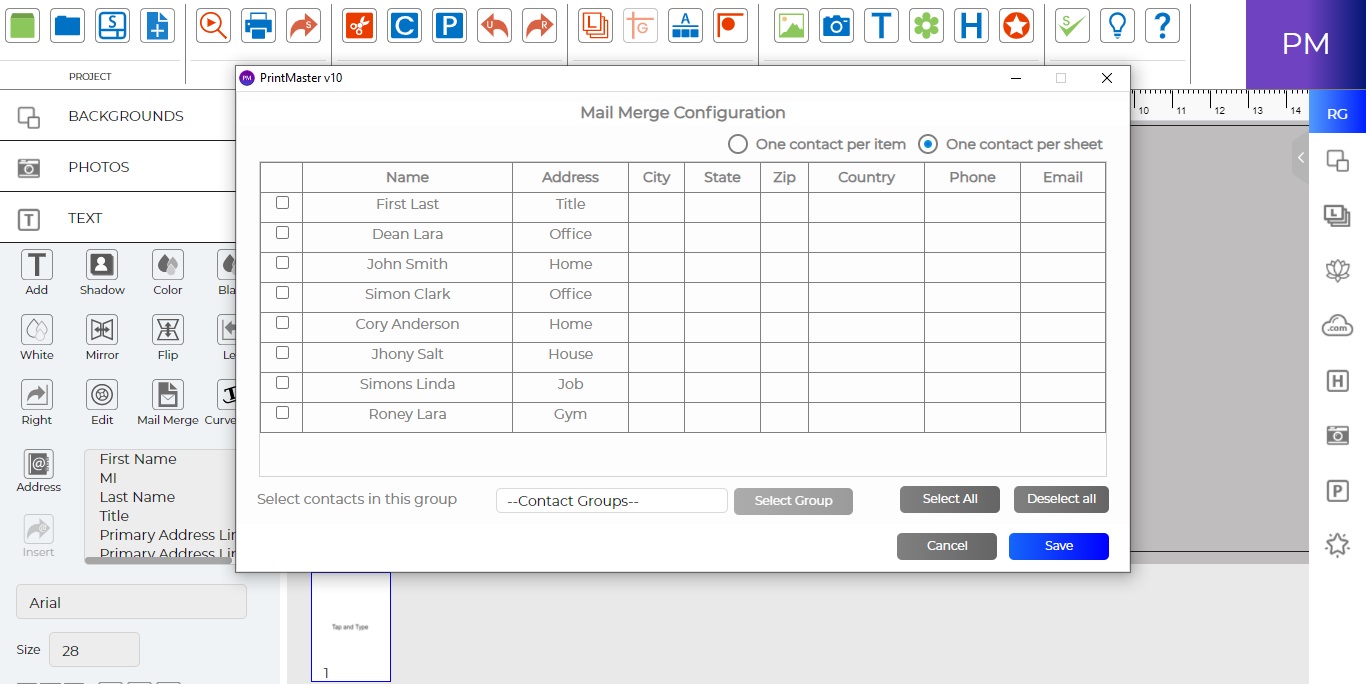Open project with the blue folder icon
The width and height of the screenshot is (1366, 684).
68,26
